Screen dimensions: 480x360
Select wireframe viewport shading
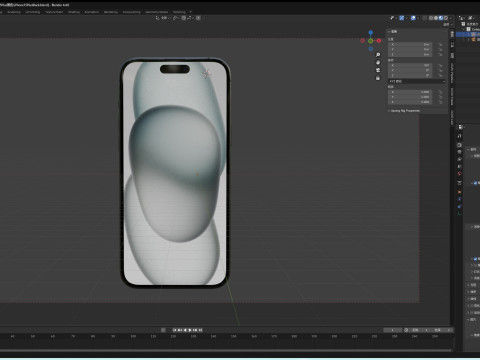(x=431, y=18)
